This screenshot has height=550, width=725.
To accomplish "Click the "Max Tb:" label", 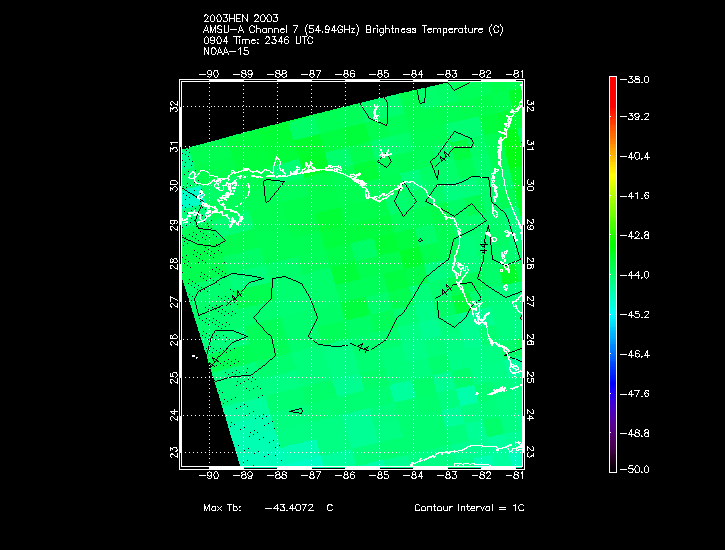I will pyautogui.click(x=222, y=508).
